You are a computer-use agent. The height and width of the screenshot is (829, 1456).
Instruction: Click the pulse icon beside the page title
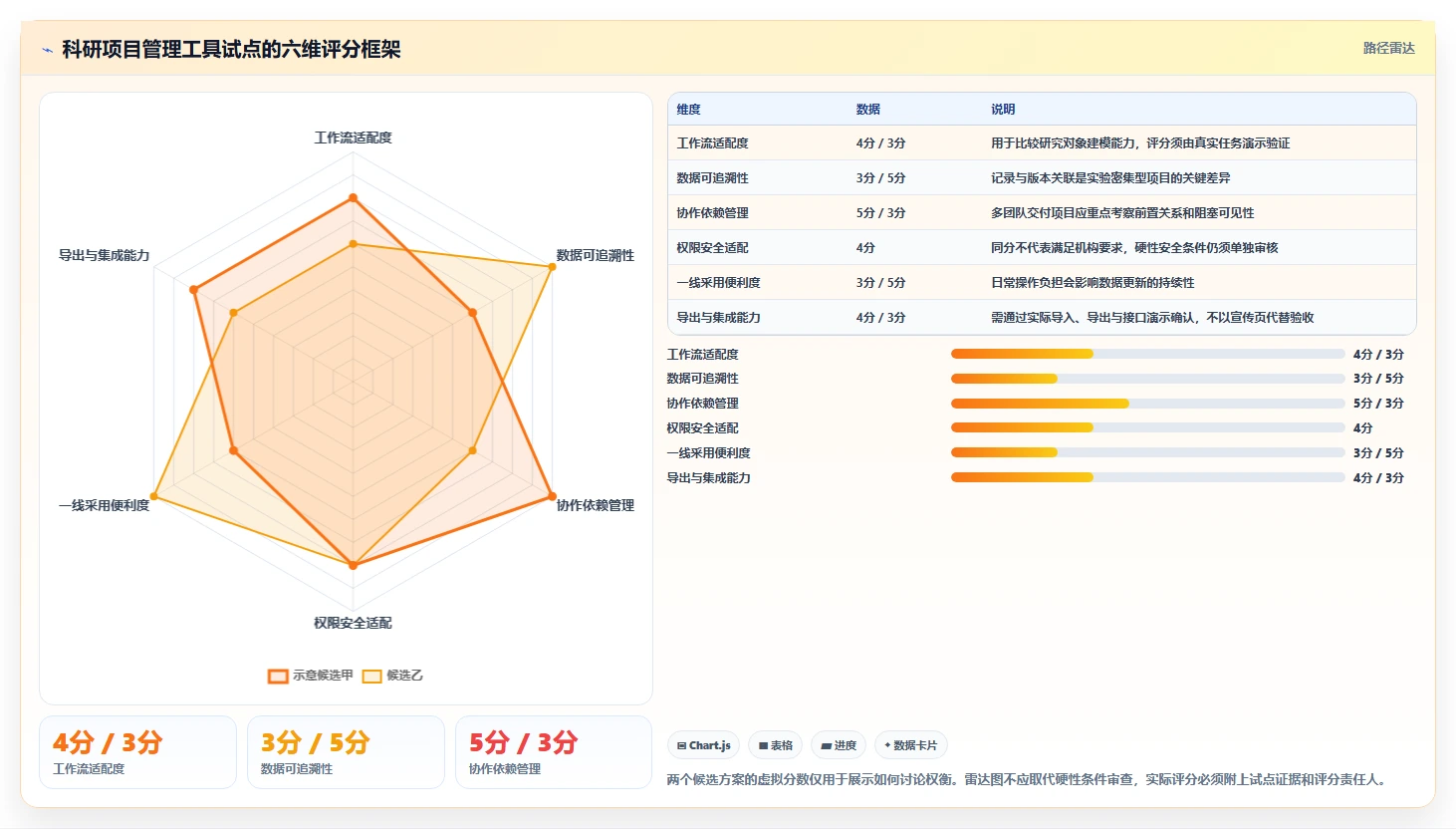(x=47, y=50)
